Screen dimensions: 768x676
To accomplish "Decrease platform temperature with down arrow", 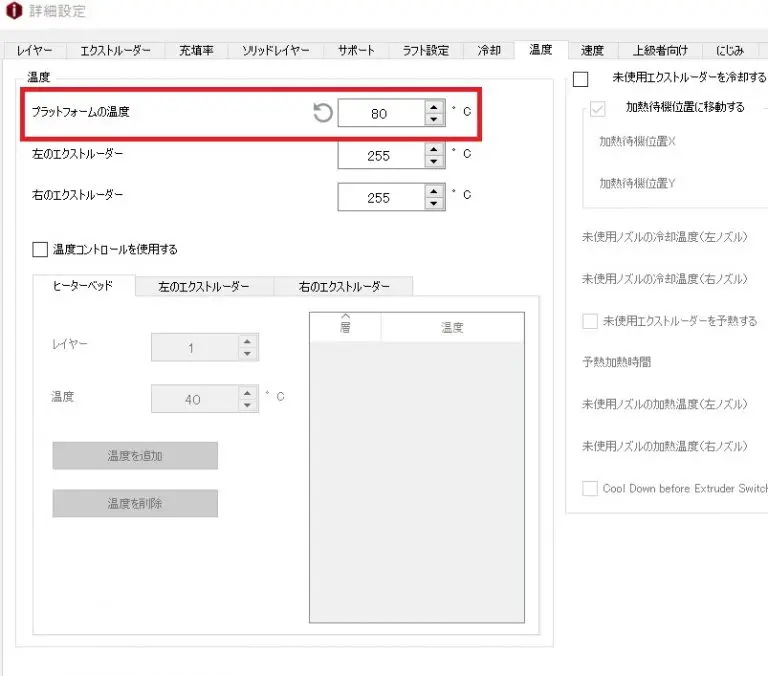I will click(x=433, y=120).
